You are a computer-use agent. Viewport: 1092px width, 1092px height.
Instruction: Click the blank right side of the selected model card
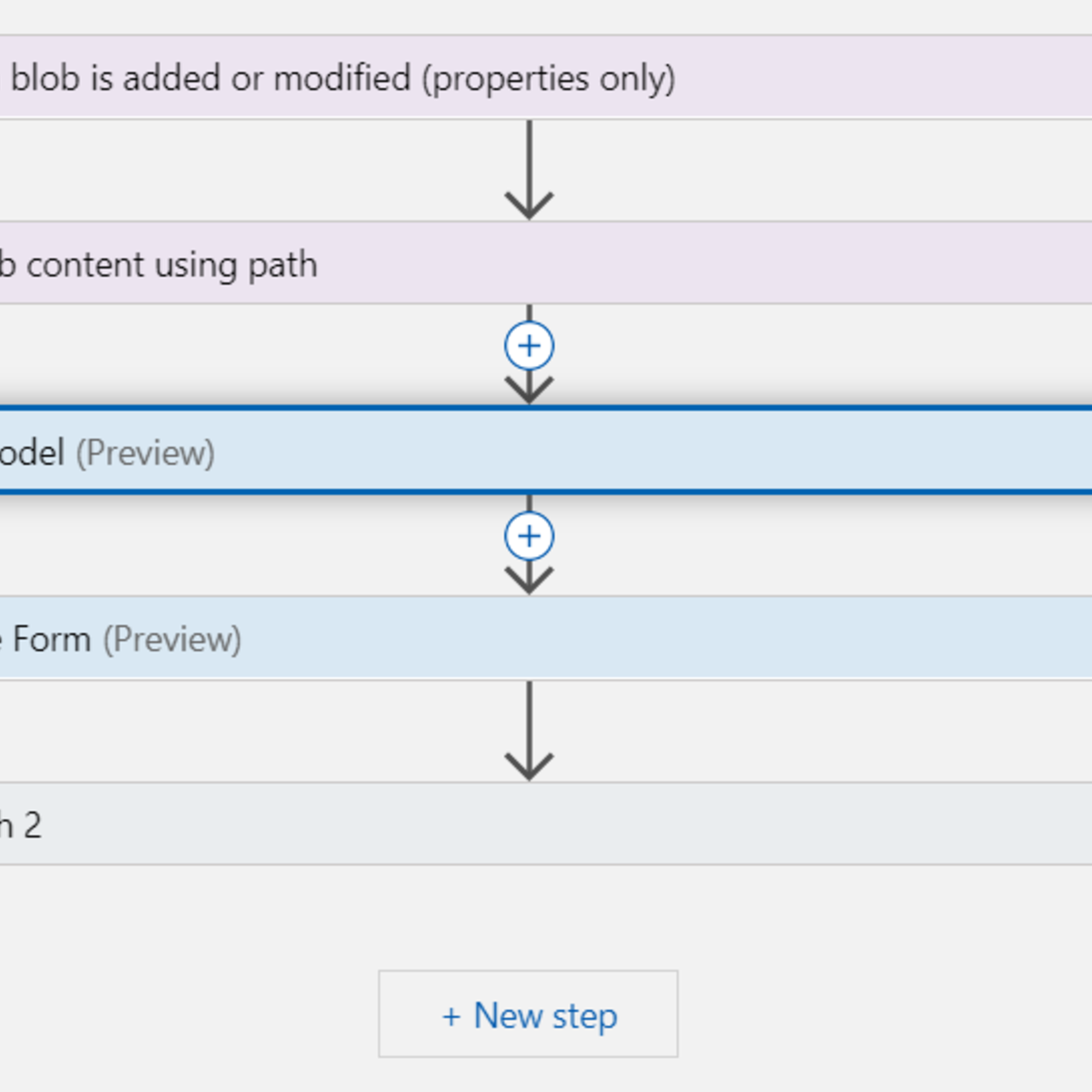pyautogui.click(x=819, y=452)
